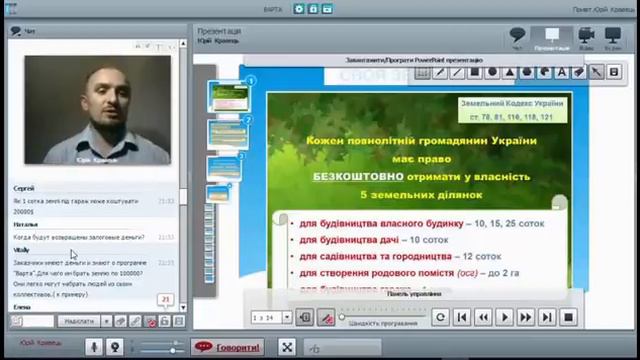
Task: Select slide thumbnail 1
Action: pos(229,96)
